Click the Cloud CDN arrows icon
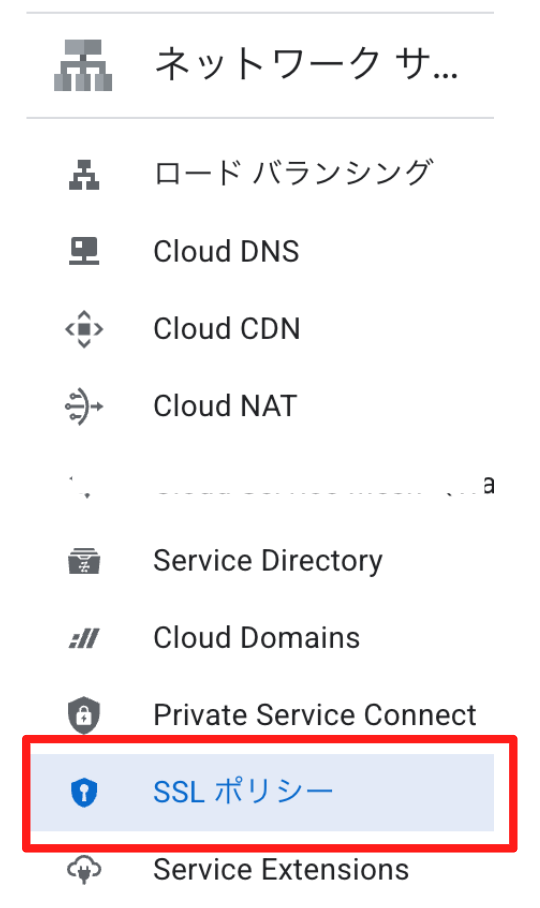The width and height of the screenshot is (540, 908). [84, 329]
